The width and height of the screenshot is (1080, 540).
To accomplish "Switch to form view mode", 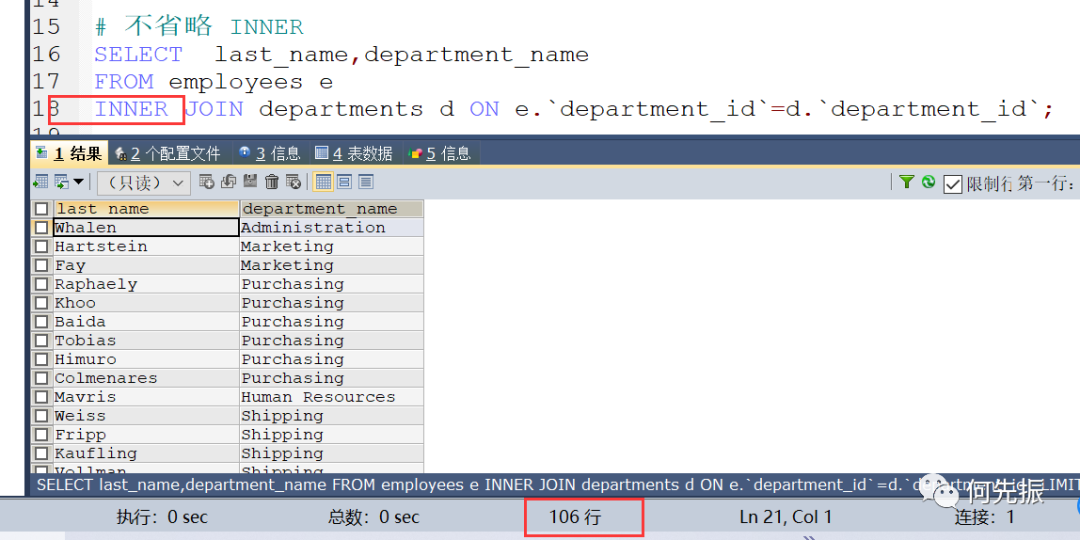I will tap(344, 182).
